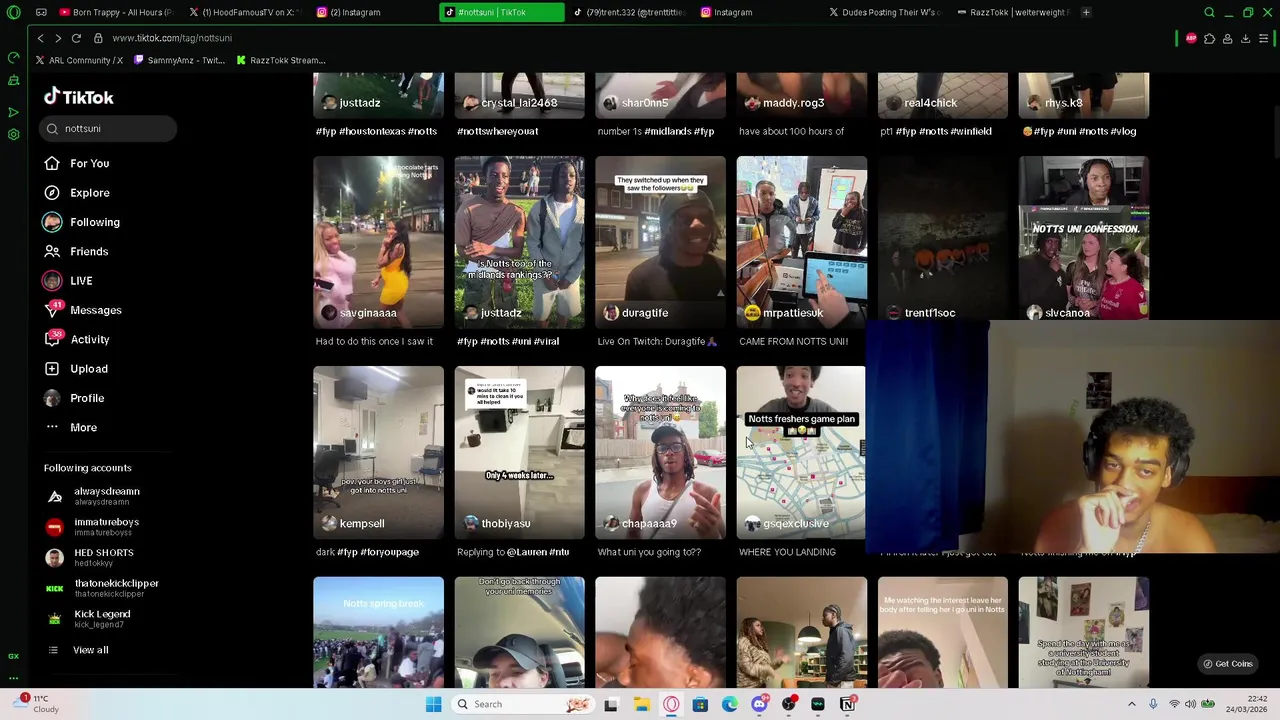The image size is (1280, 720).
Task: Open chapaaaa9 video thumbnail
Action: [x=660, y=452]
